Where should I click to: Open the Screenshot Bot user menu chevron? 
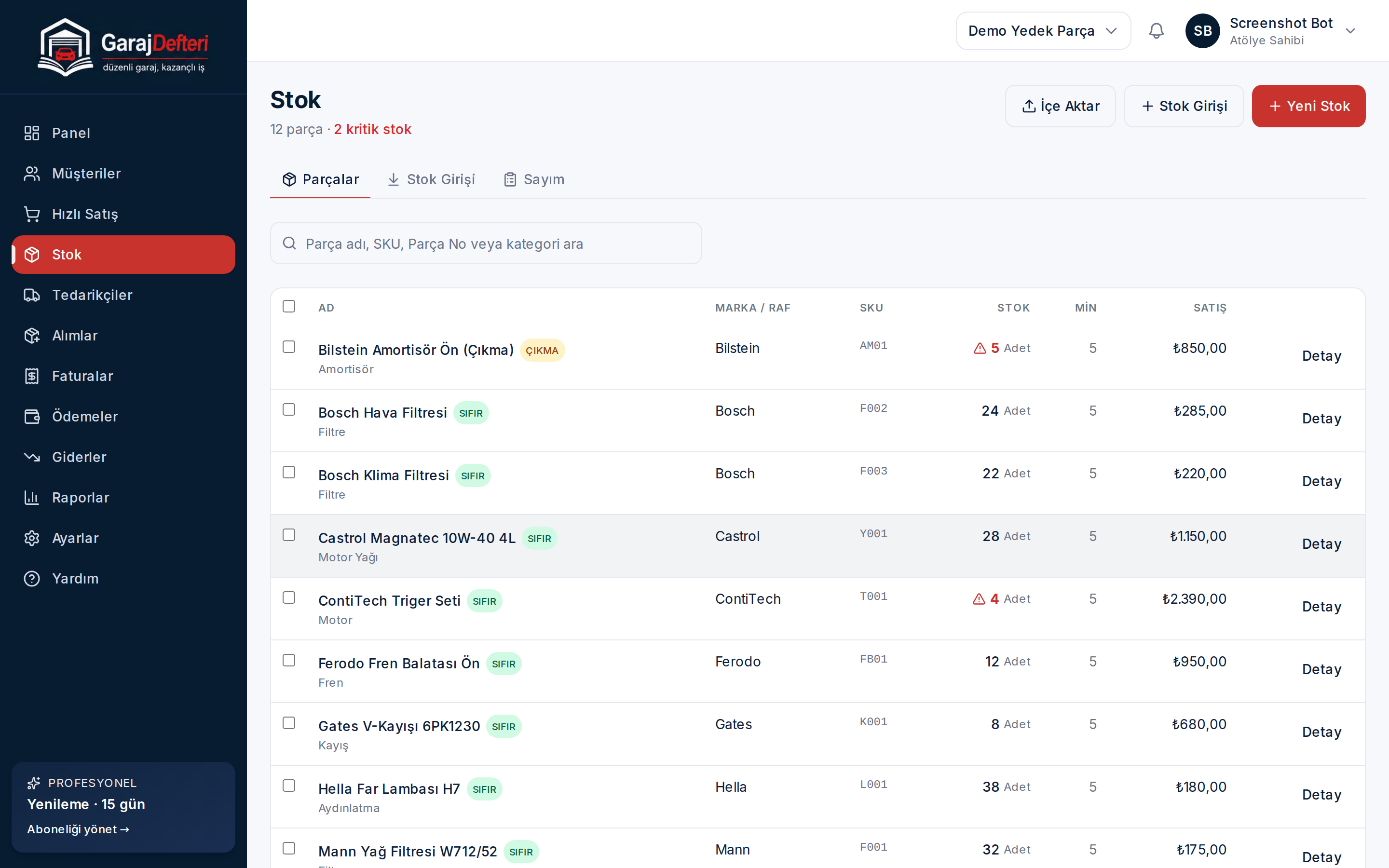point(1350,31)
